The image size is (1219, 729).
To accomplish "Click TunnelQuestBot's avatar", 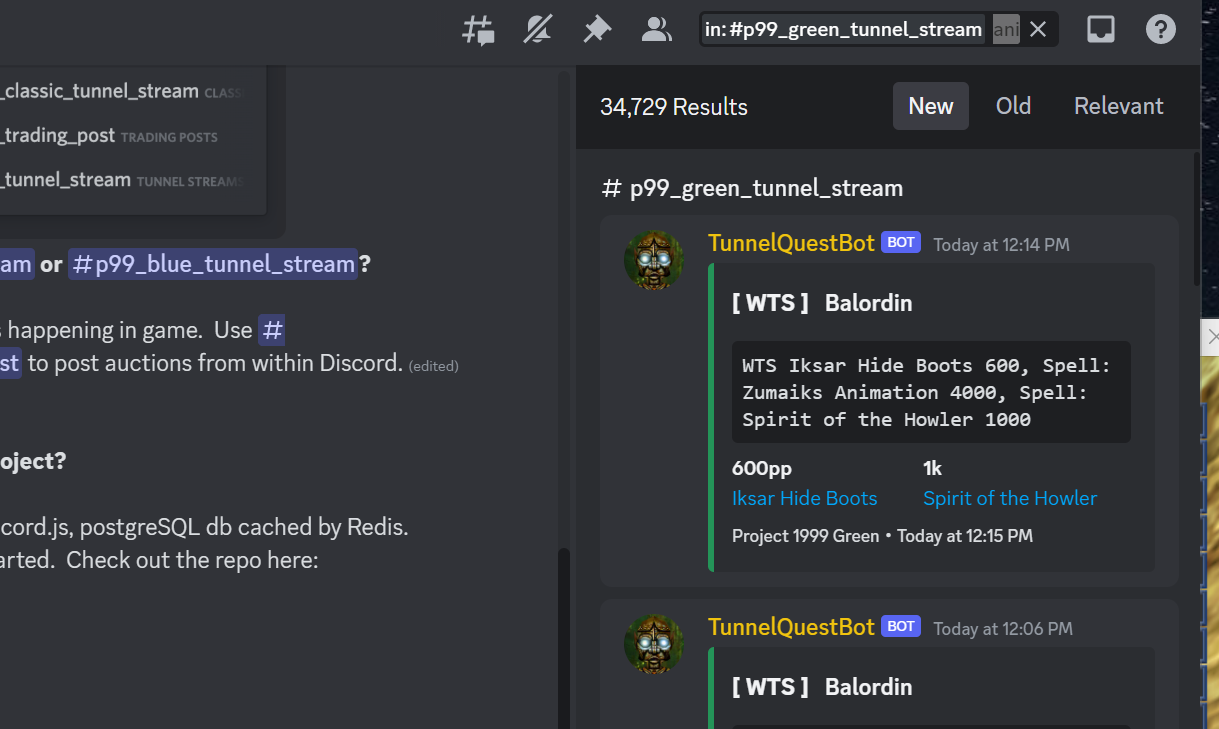I will 653,260.
